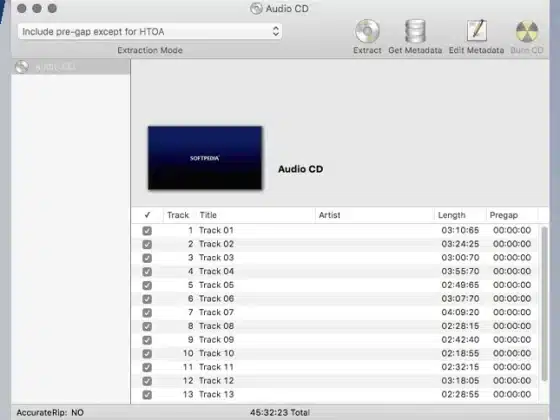This screenshot has width=560, height=420.
Task: Select 'Track 10' title cell
Action: [216, 353]
